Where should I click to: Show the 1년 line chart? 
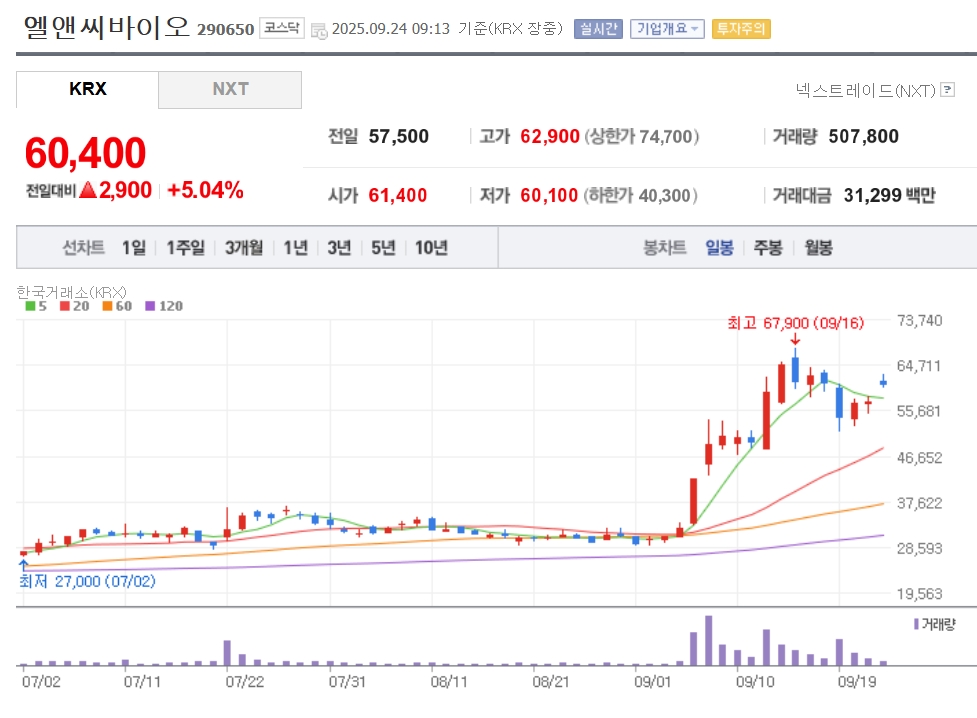point(296,248)
